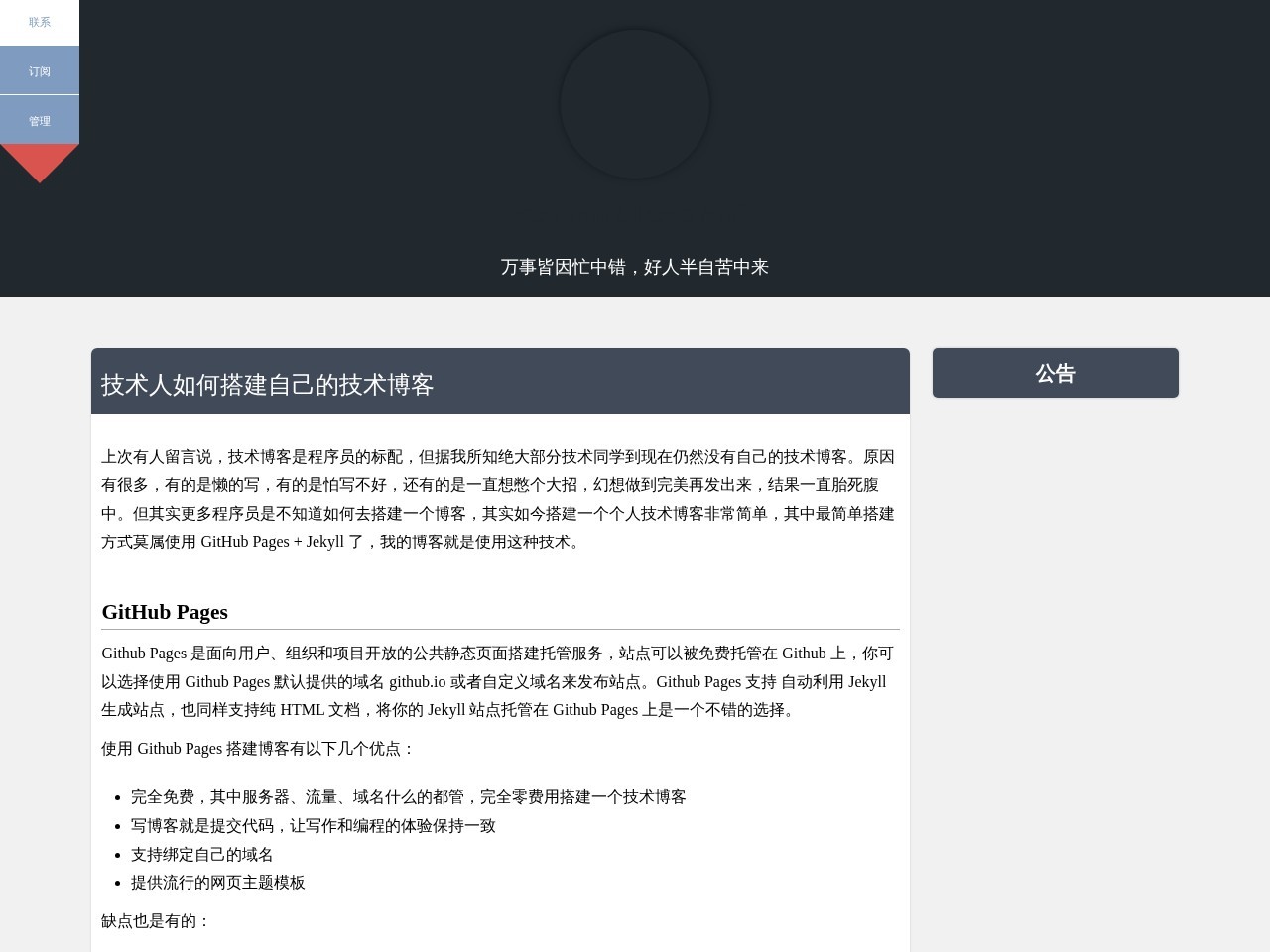Click the circular blog avatar in header
Image resolution: width=1270 pixels, height=952 pixels.
pos(635,104)
